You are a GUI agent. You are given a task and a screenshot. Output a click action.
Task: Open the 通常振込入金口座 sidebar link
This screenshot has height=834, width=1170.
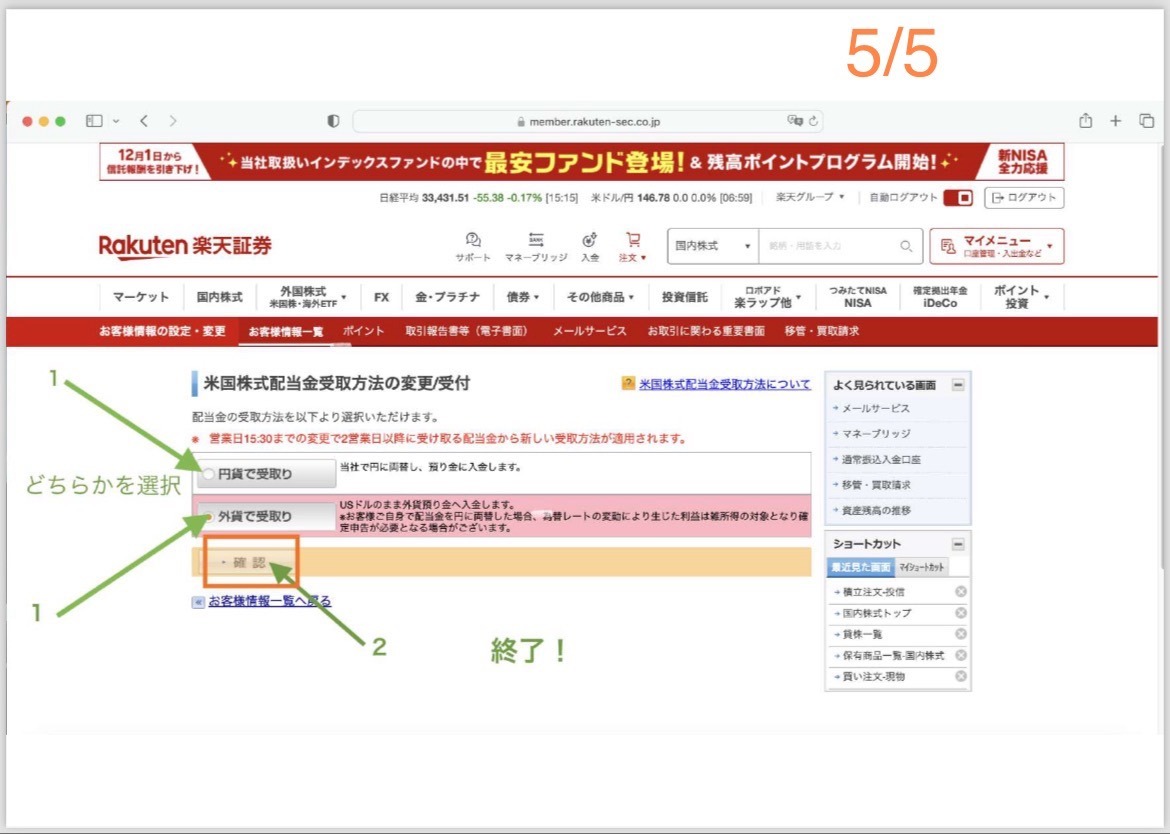[880, 460]
